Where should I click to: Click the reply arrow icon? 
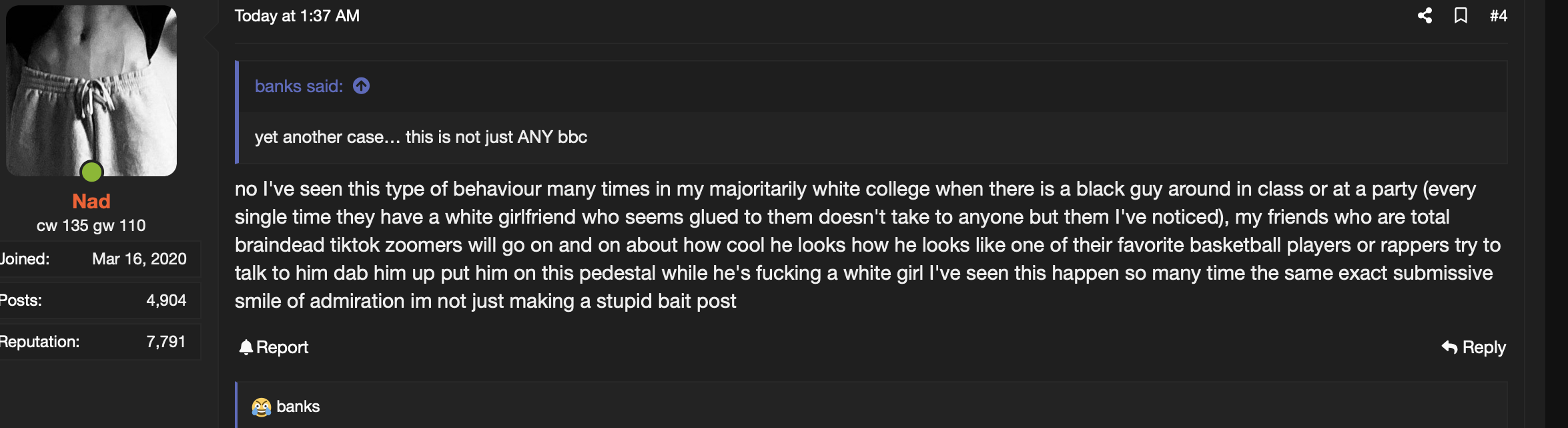(1449, 347)
